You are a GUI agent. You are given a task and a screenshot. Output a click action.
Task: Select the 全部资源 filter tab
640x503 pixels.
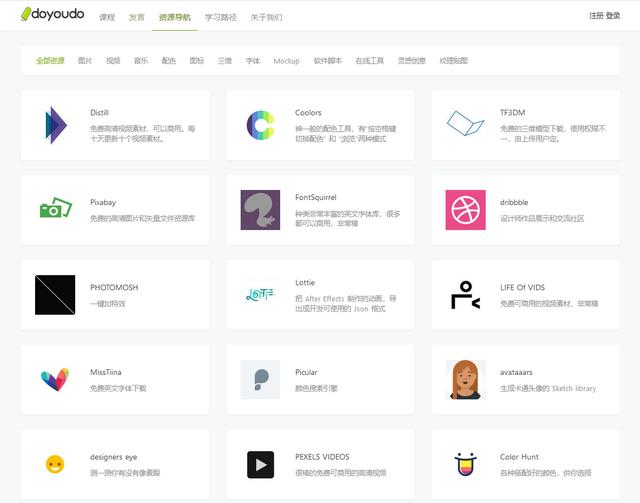(50, 60)
